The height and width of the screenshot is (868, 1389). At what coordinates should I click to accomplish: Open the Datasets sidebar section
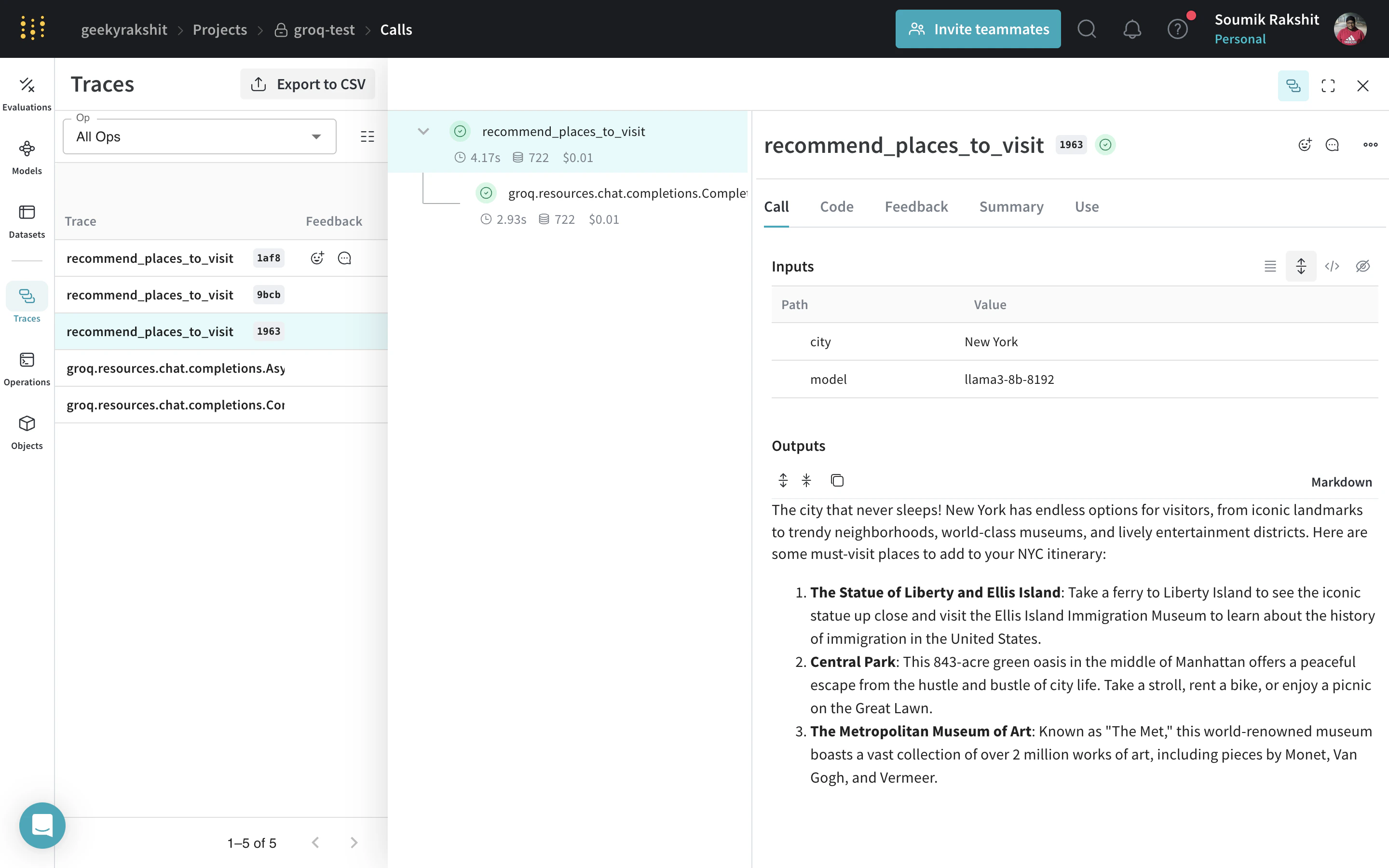point(27,221)
